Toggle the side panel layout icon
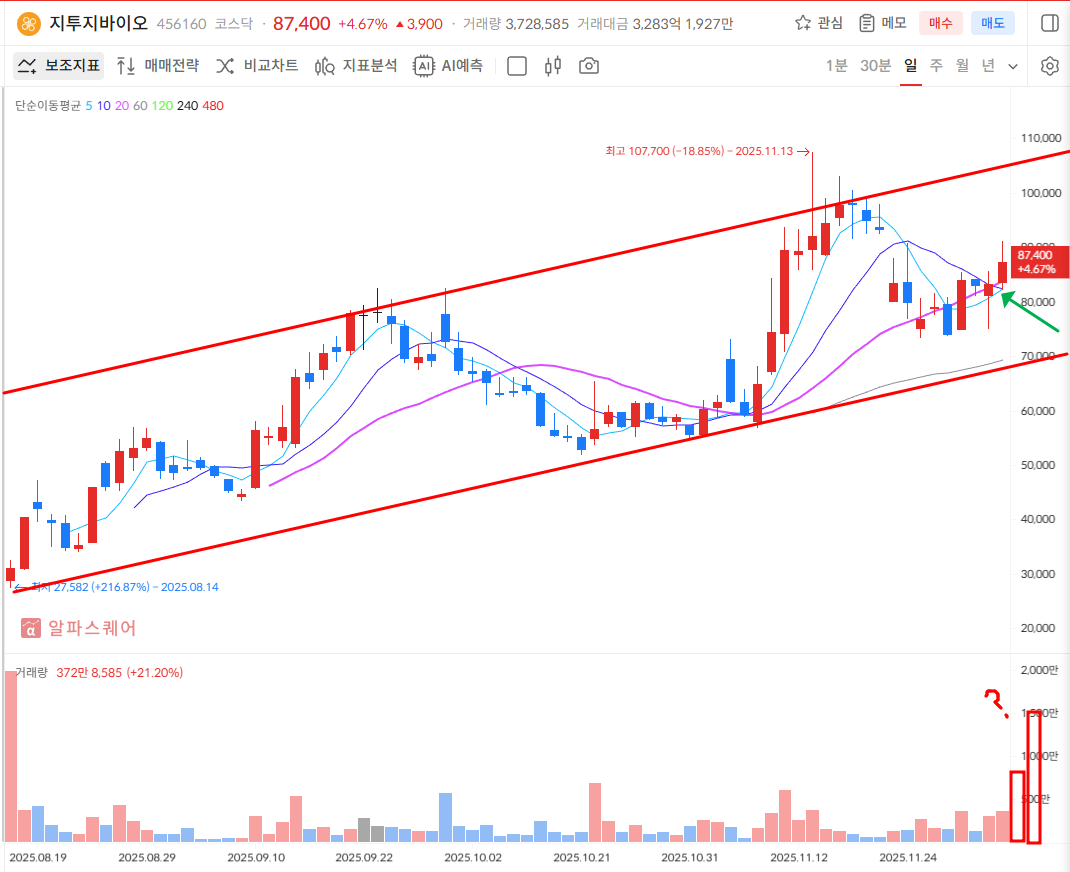 pyautogui.click(x=1049, y=23)
